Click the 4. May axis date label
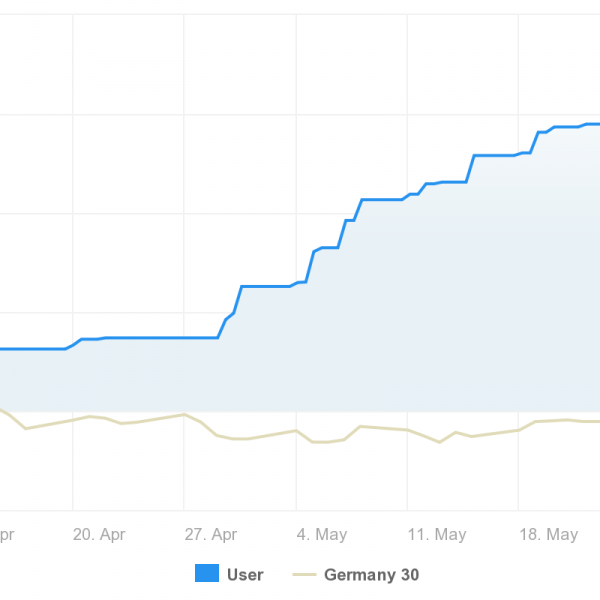This screenshot has width=600, height=600. (x=322, y=535)
